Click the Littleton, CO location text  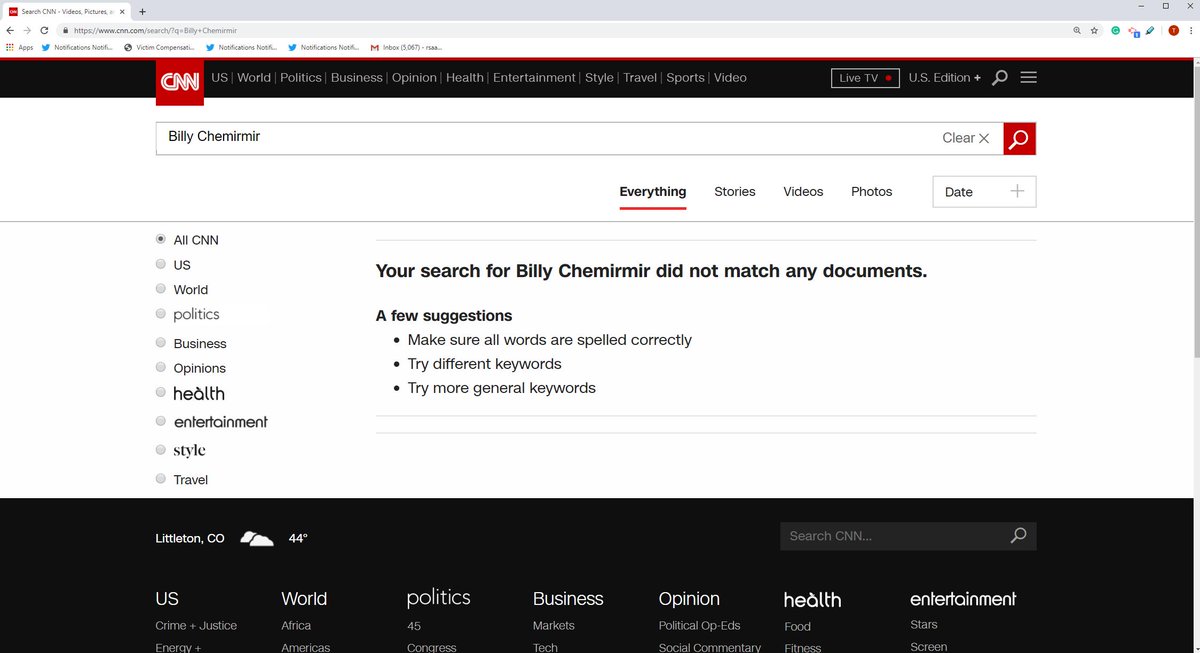(x=190, y=538)
